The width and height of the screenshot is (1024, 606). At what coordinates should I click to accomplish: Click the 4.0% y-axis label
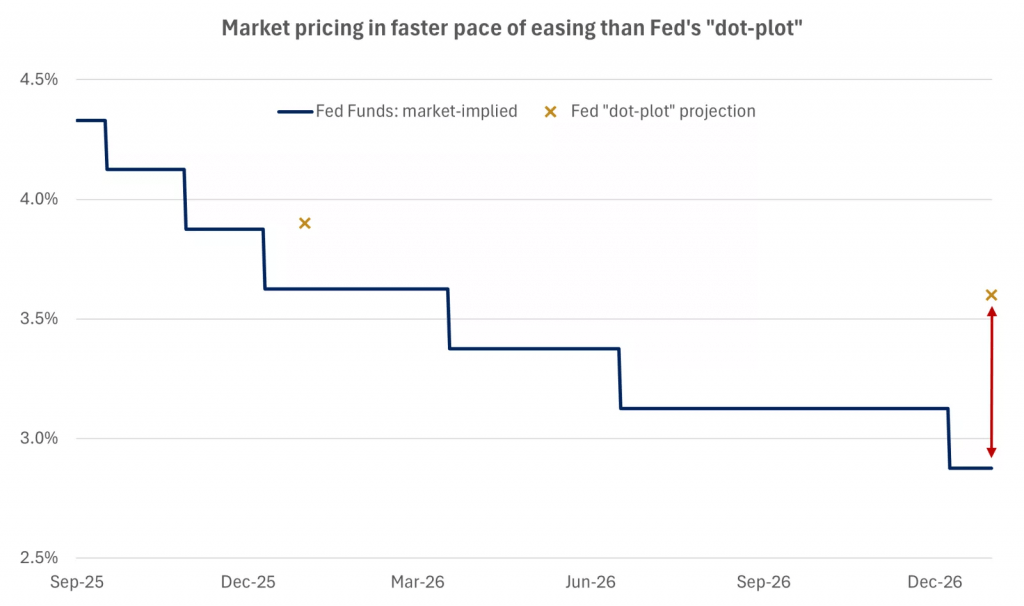point(39,200)
